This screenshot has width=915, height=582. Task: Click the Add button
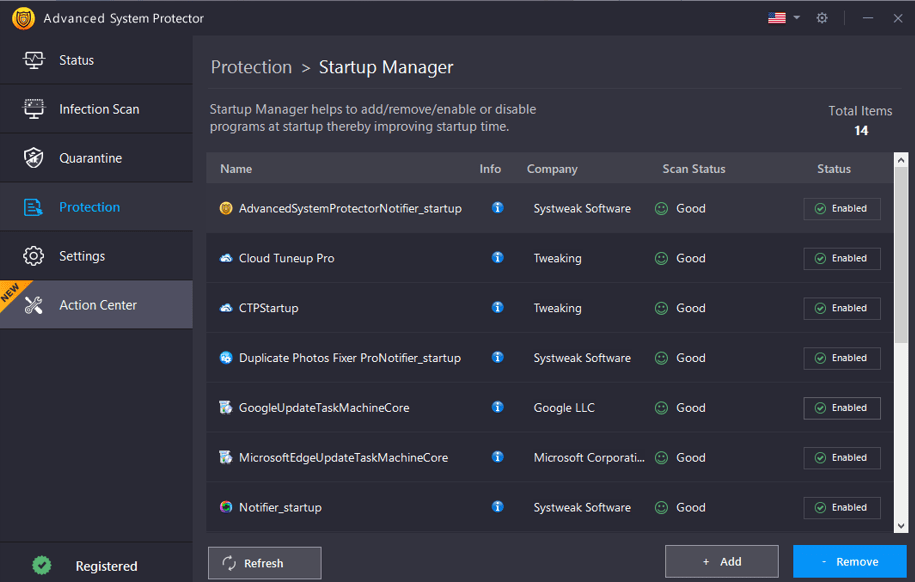pyautogui.click(x=721, y=562)
